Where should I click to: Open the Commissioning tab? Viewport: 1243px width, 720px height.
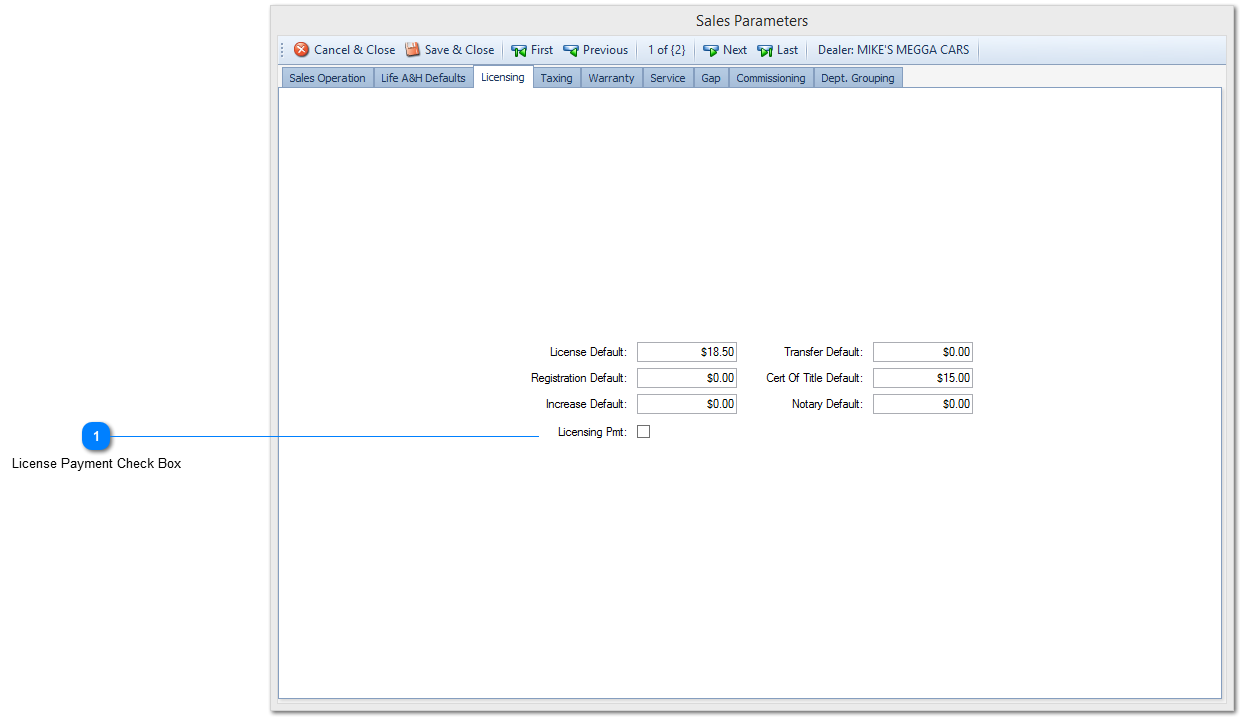pos(771,78)
